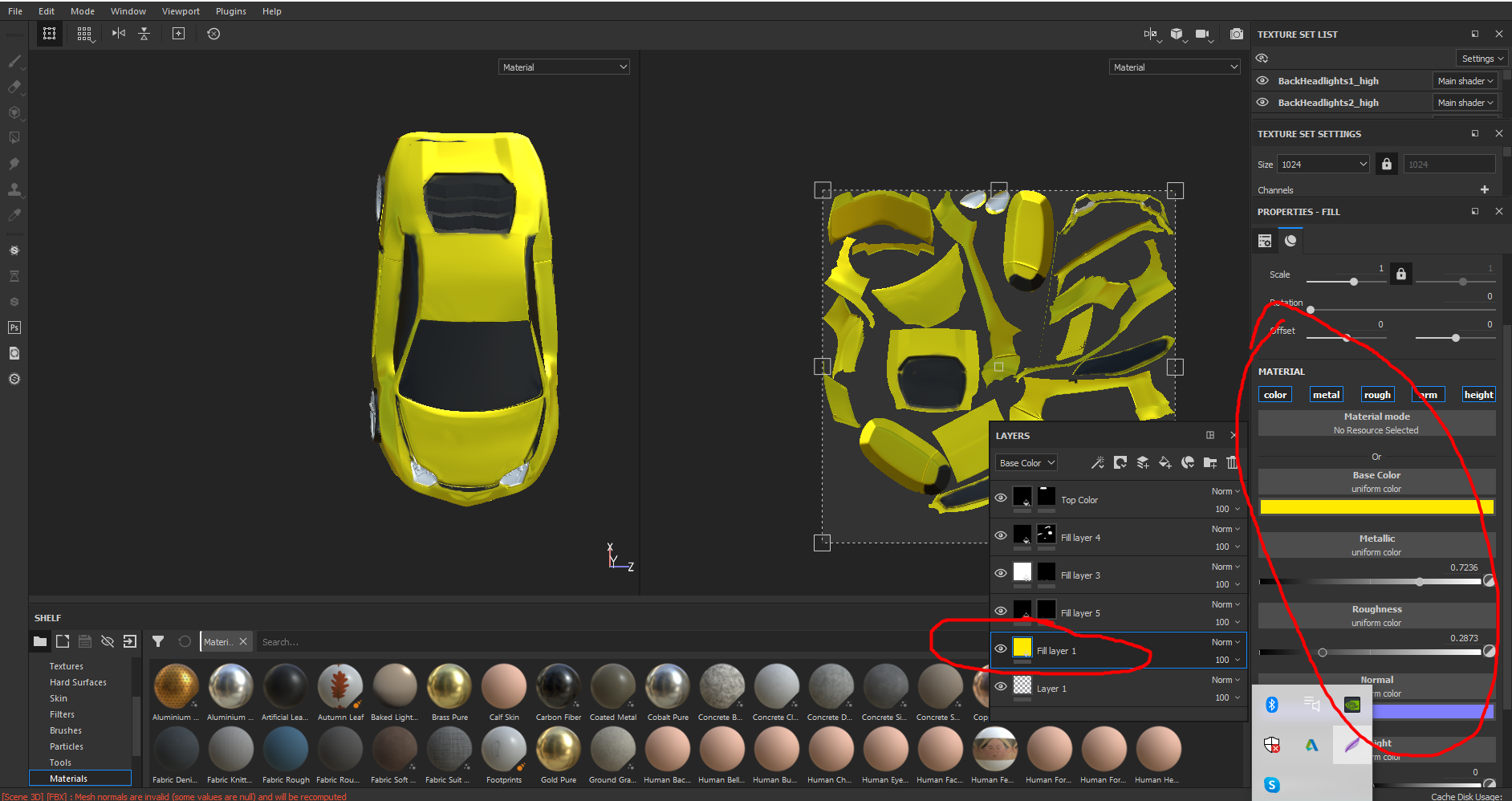Viewport: 1512px width, 801px height.
Task: Hide Fill layer 1
Action: 1001,649
